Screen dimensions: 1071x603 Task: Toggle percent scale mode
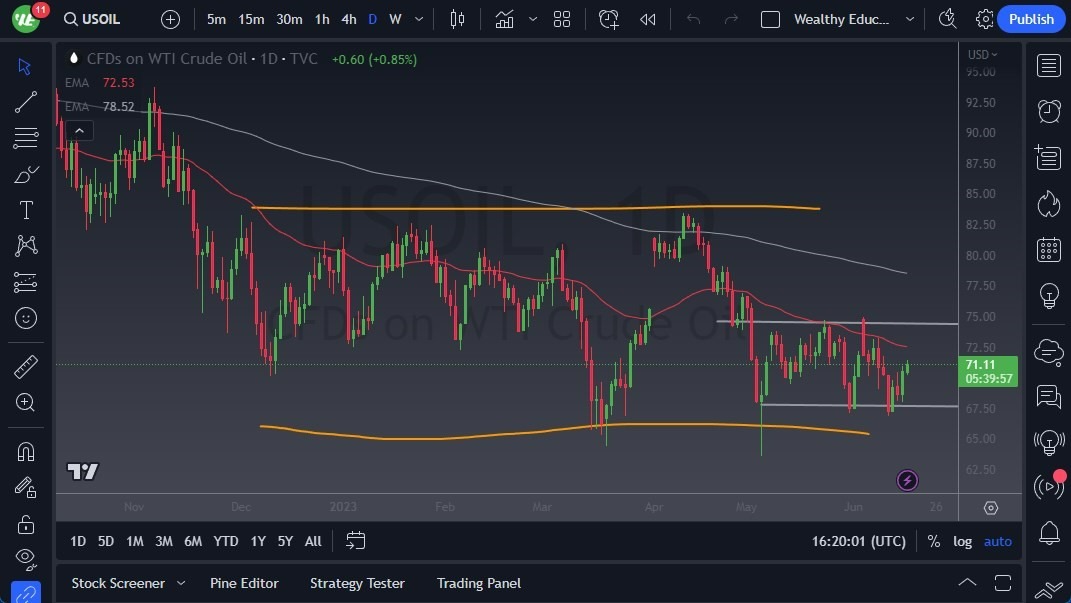click(x=933, y=541)
